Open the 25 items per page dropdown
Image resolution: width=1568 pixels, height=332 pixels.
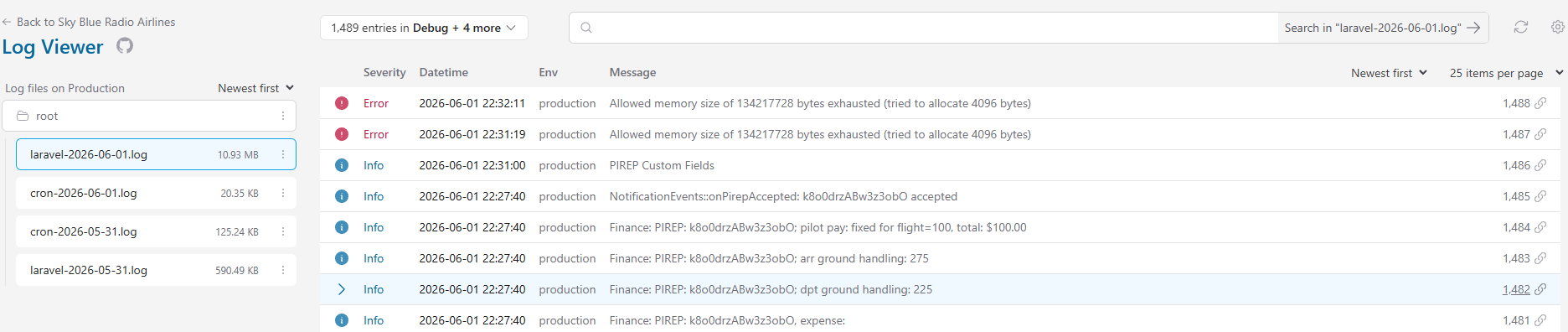pyautogui.click(x=1506, y=73)
